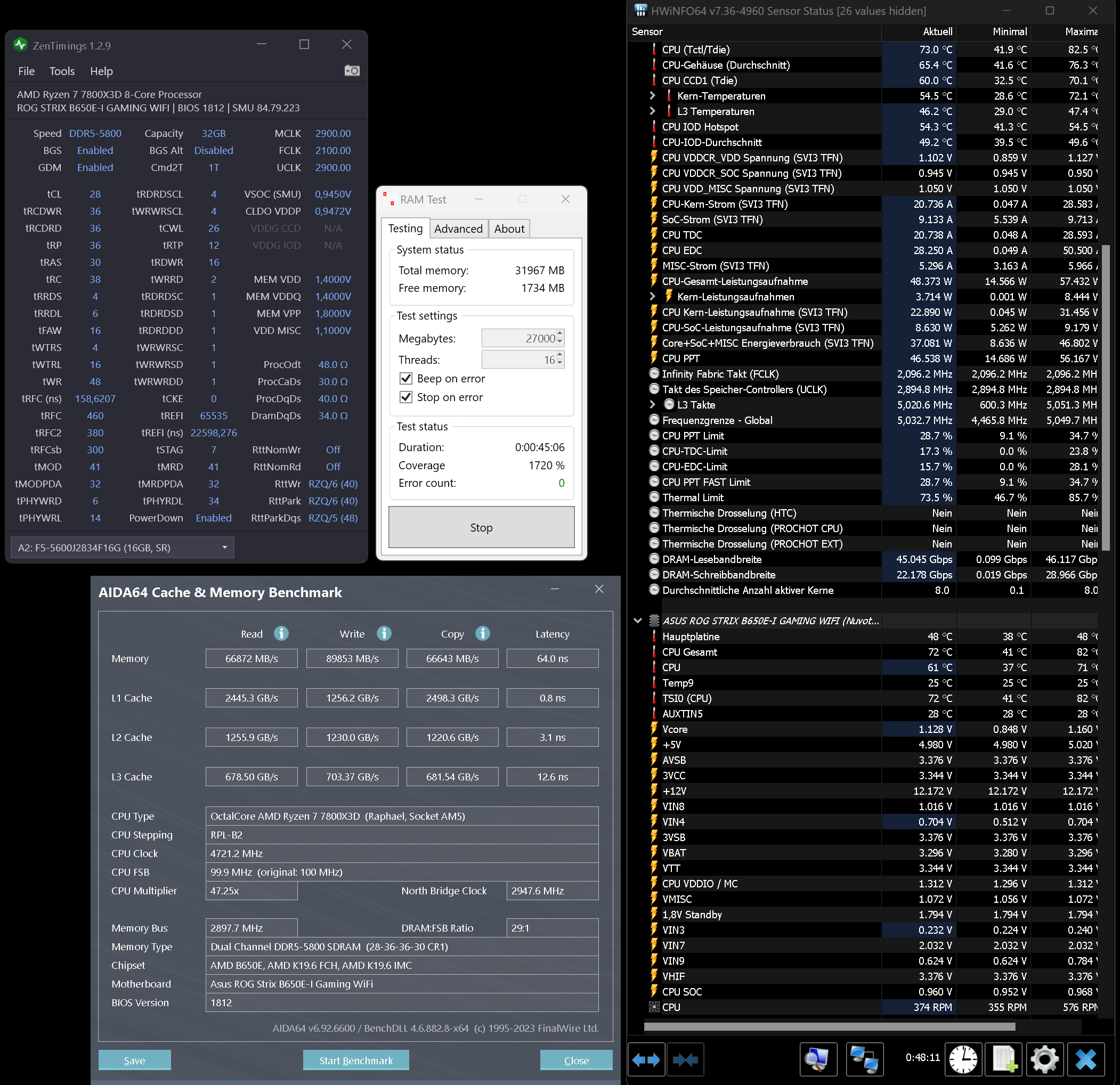The height and width of the screenshot is (1085, 1120).
Task: Click the RAM Test window icon
Action: 389,199
